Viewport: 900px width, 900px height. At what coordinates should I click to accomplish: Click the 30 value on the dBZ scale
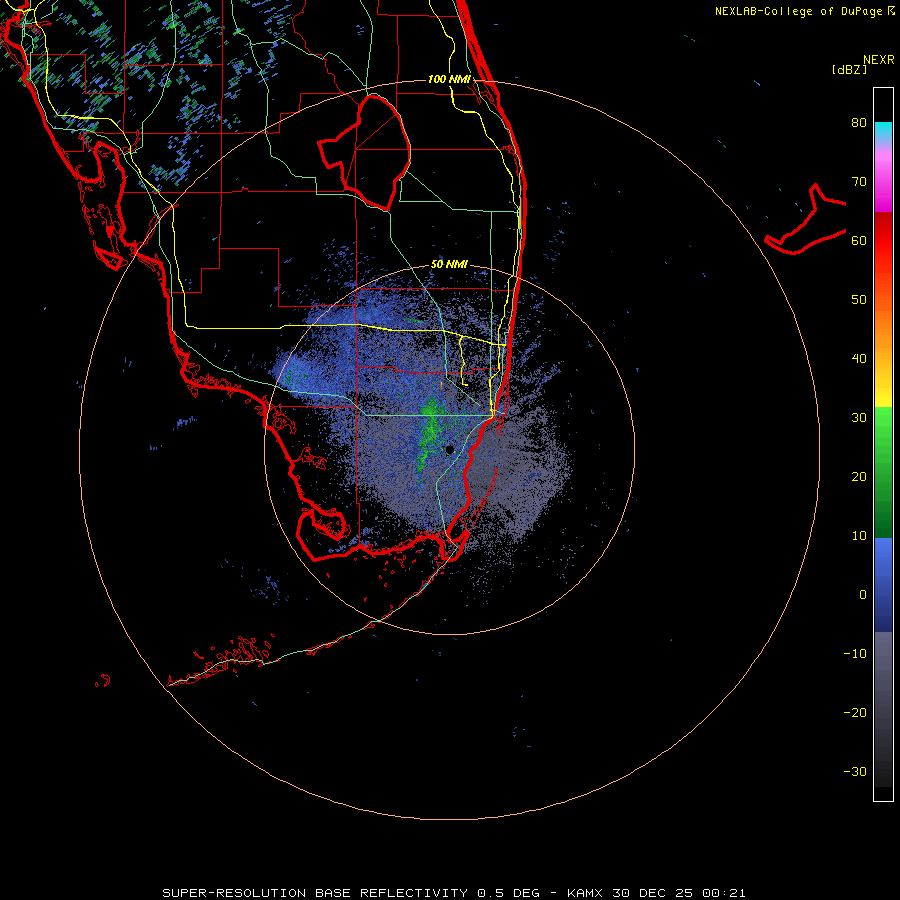pos(859,418)
